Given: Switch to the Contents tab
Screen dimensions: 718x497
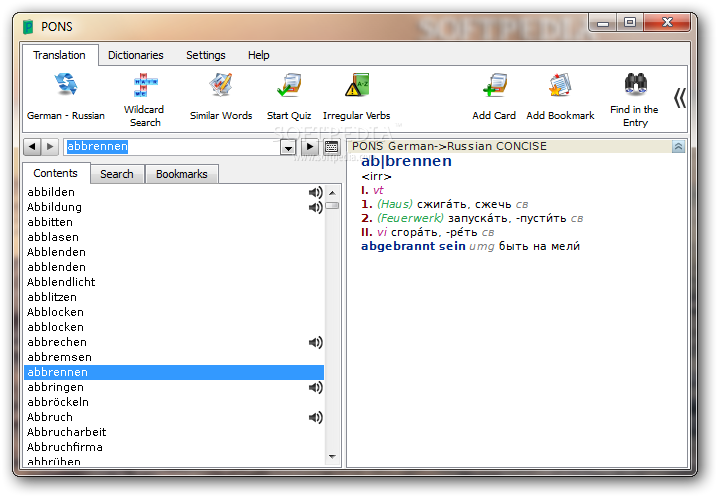Looking at the screenshot, I should click(55, 173).
